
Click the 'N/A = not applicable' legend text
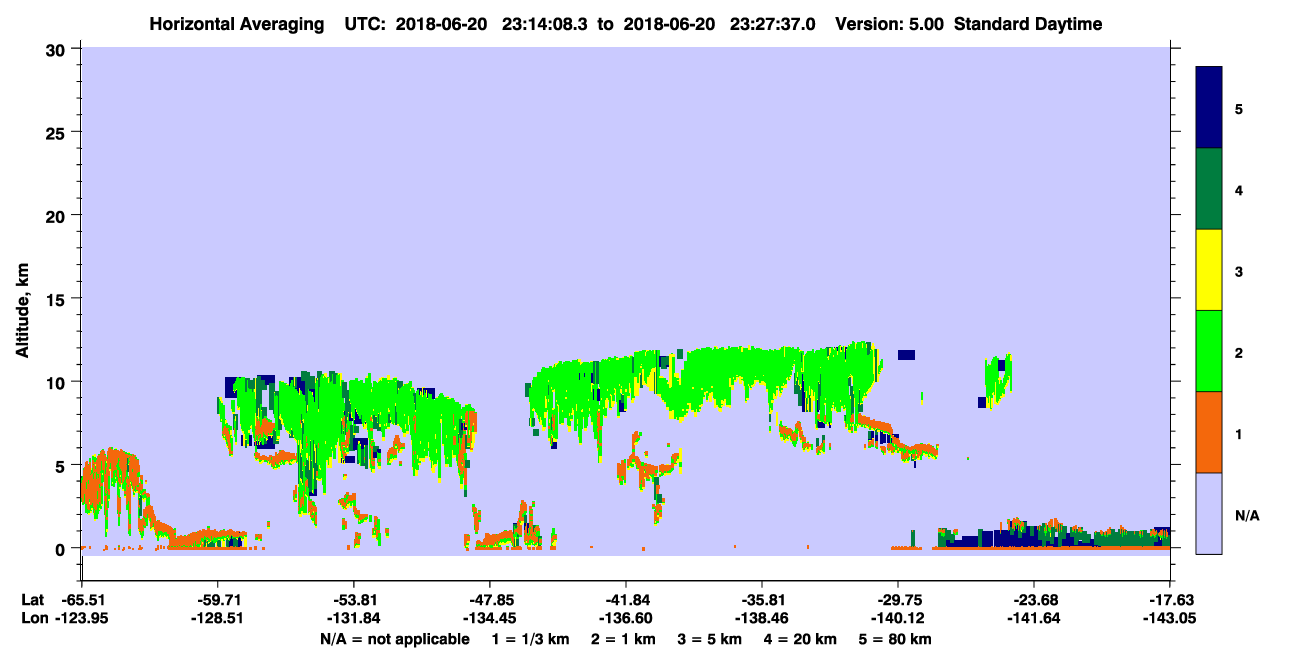point(394,639)
